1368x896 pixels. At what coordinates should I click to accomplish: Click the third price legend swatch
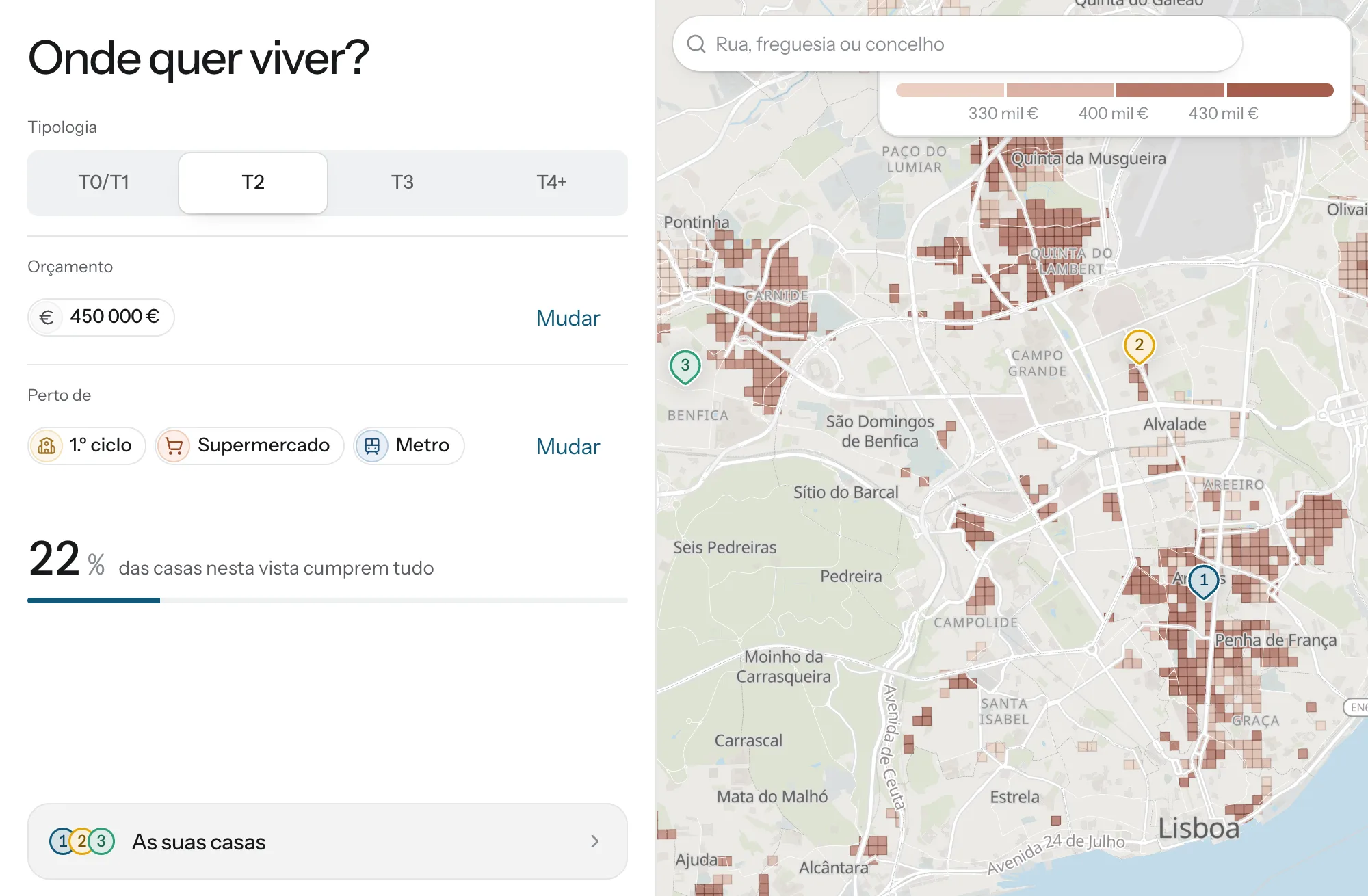click(1170, 90)
